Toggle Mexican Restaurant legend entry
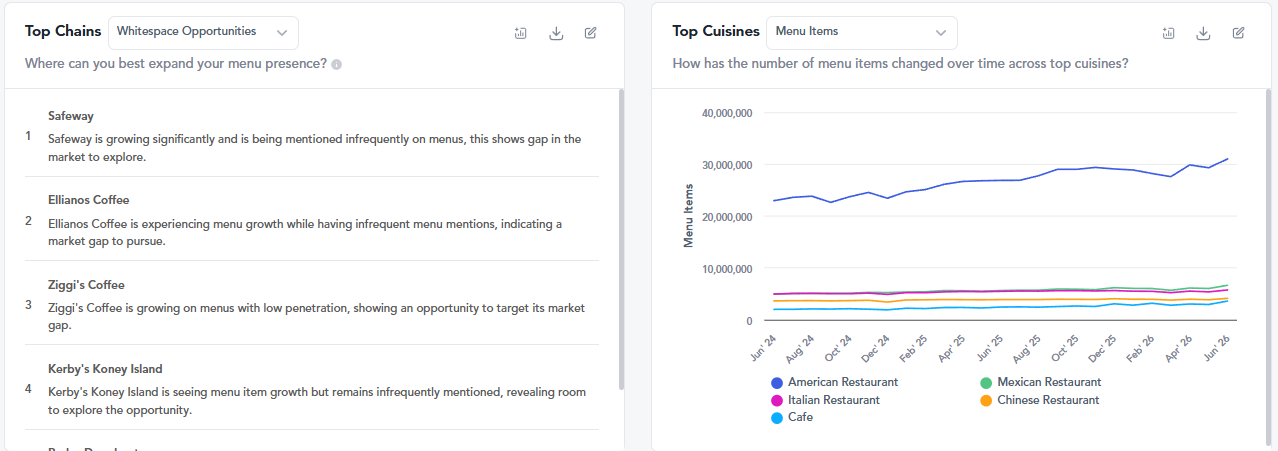 [x=1039, y=382]
